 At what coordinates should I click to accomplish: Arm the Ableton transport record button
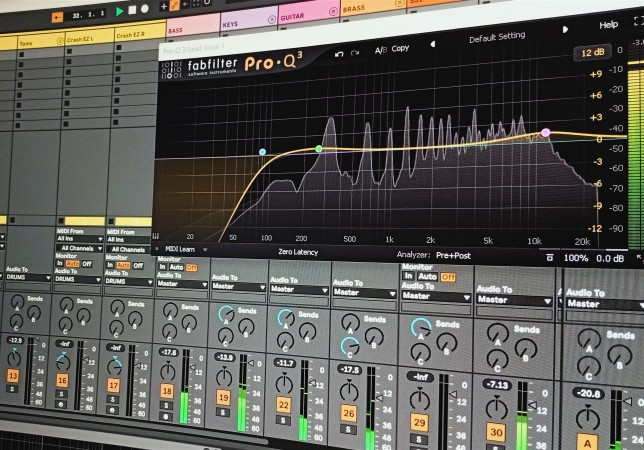pyautogui.click(x=145, y=9)
